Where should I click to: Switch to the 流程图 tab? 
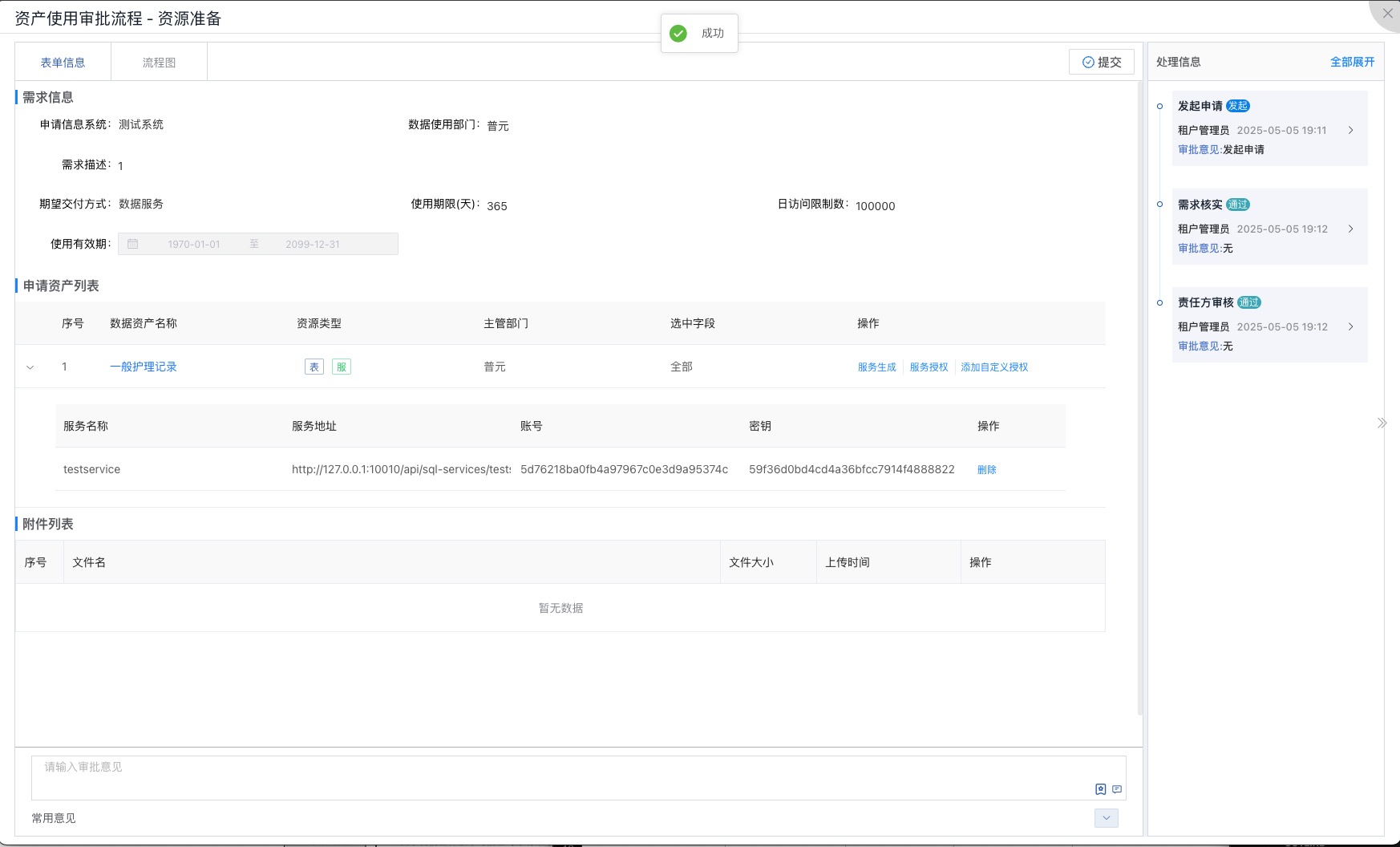[159, 63]
